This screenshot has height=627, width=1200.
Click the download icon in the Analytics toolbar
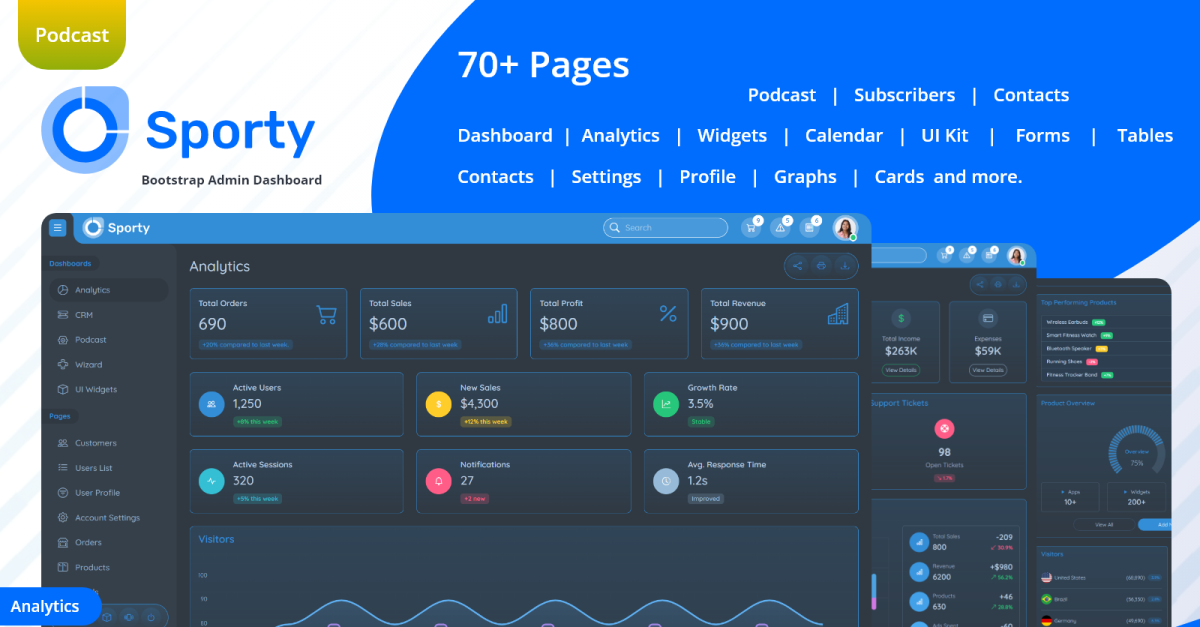(845, 265)
